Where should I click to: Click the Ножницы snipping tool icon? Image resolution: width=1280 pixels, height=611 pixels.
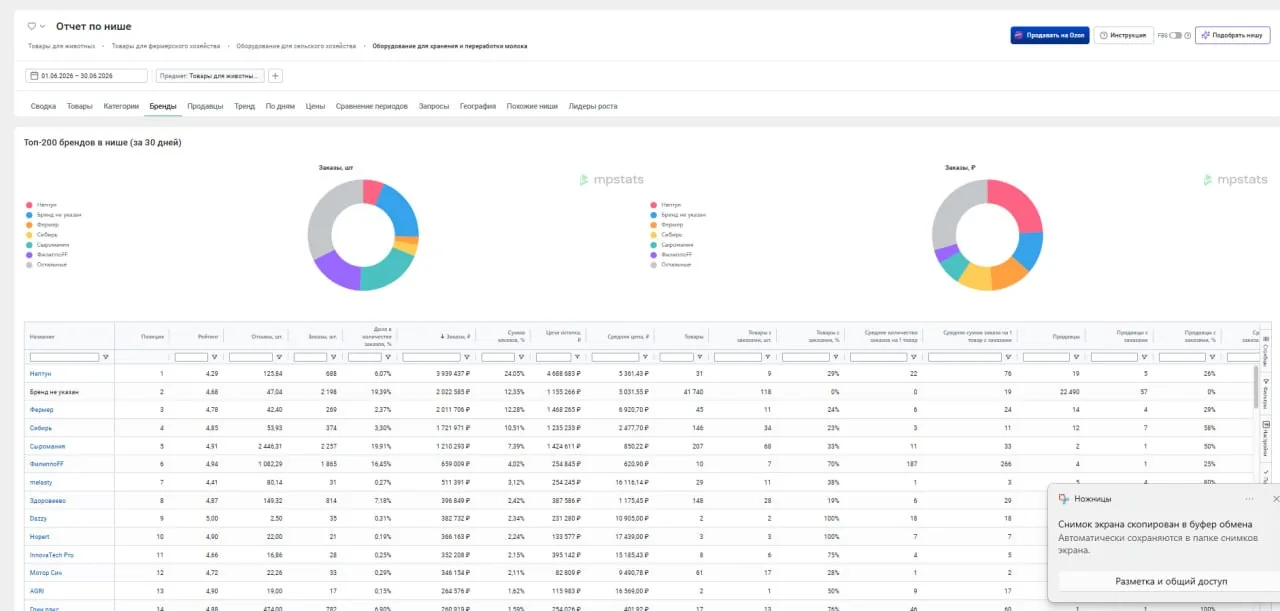tap(1064, 498)
